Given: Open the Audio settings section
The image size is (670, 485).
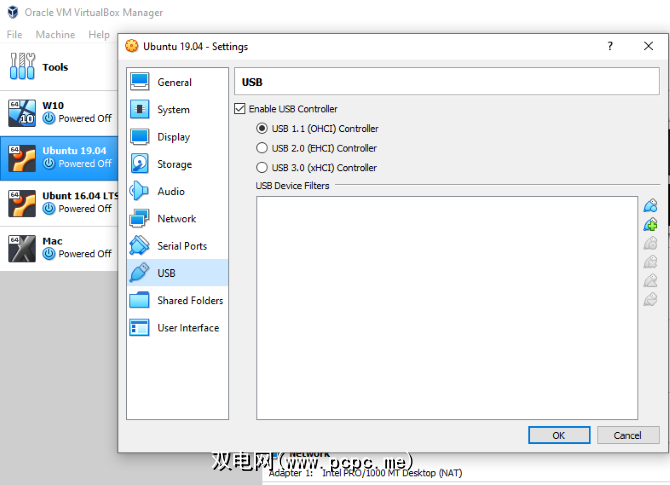Looking at the screenshot, I should [177, 191].
